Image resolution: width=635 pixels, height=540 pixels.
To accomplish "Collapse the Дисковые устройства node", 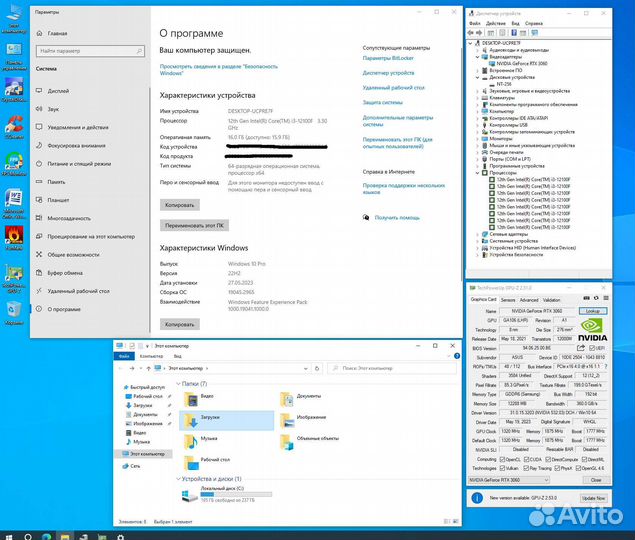I will (477, 77).
